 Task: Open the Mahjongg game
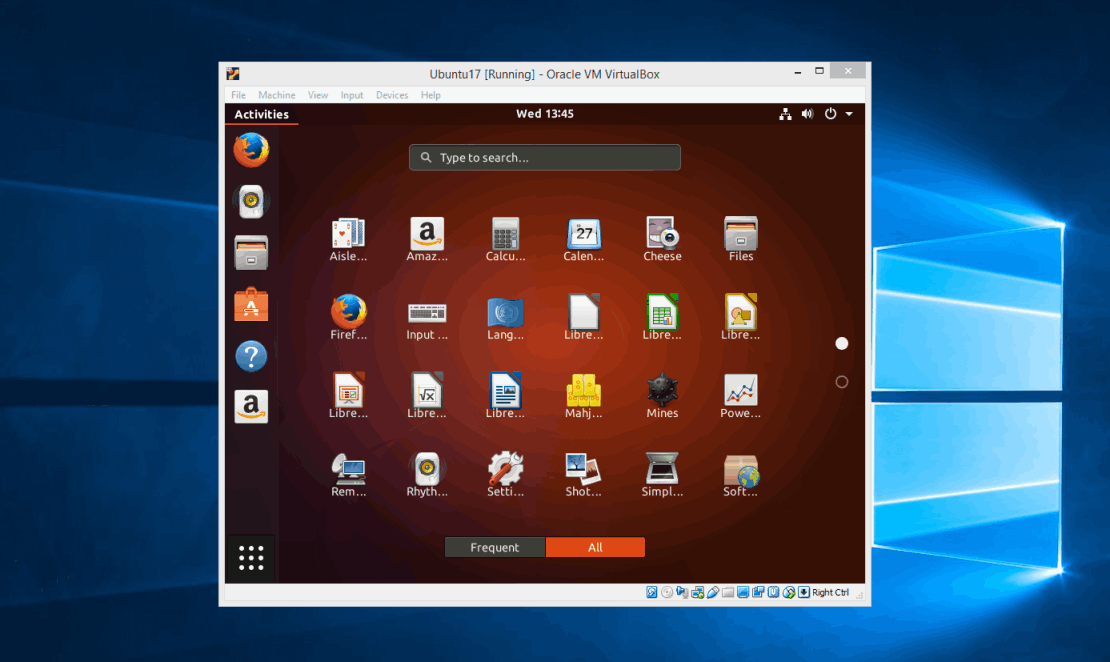583,396
